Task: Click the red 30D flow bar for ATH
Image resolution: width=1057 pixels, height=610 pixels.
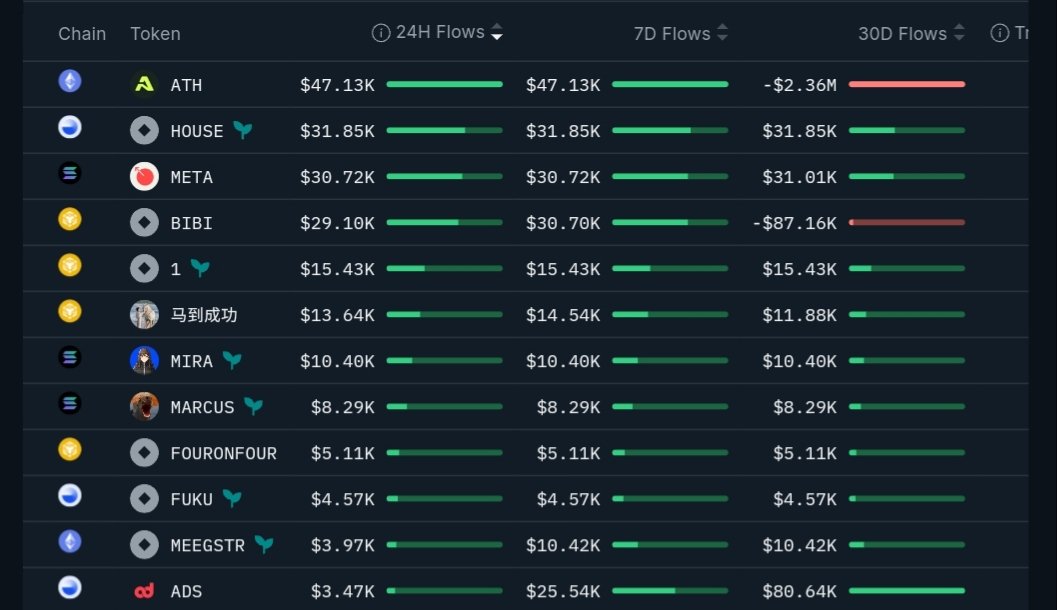Action: 906,85
